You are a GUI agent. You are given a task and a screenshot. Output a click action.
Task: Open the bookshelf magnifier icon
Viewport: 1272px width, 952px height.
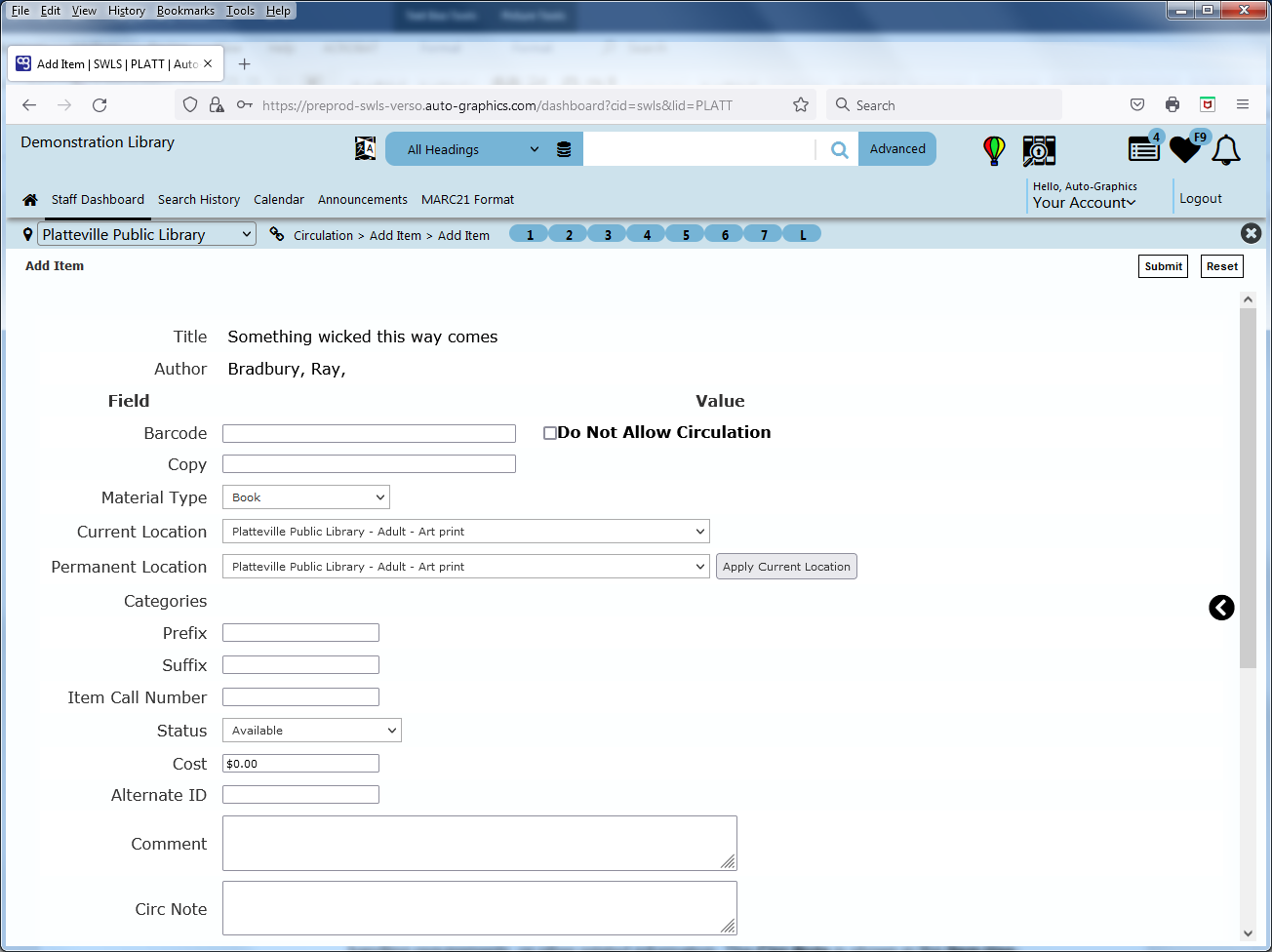pos(1039,150)
